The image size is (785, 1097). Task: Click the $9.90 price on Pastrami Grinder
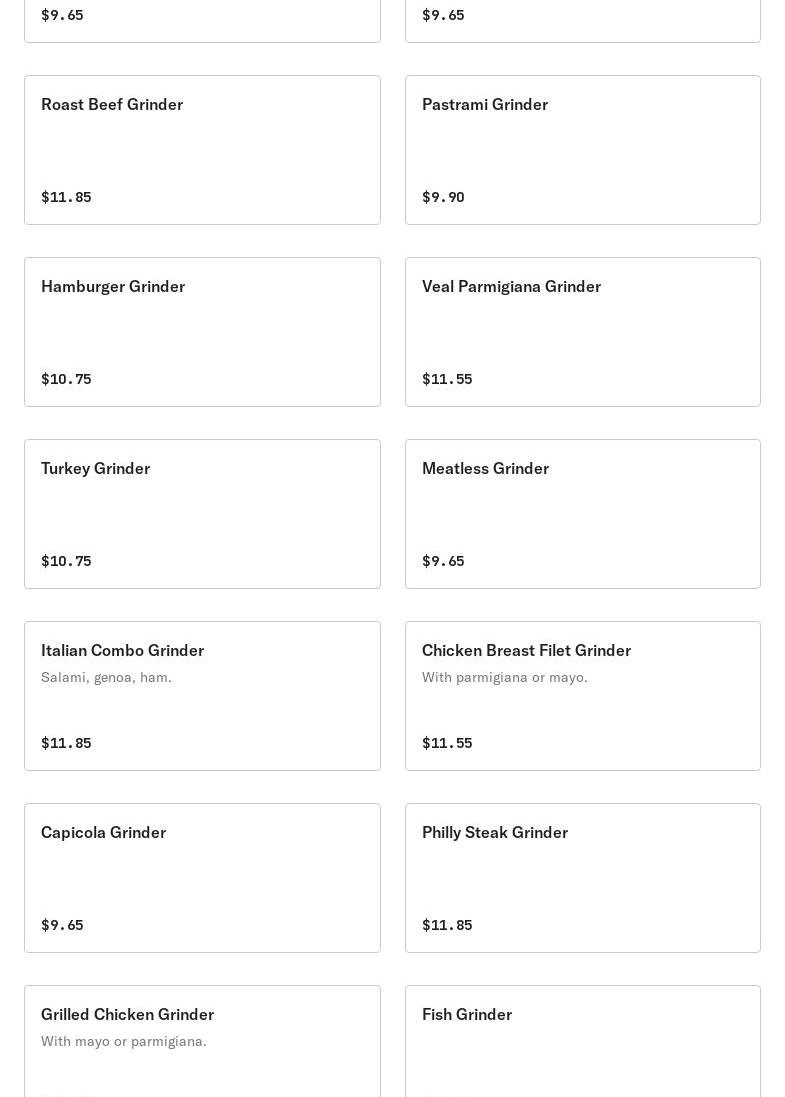click(x=443, y=197)
